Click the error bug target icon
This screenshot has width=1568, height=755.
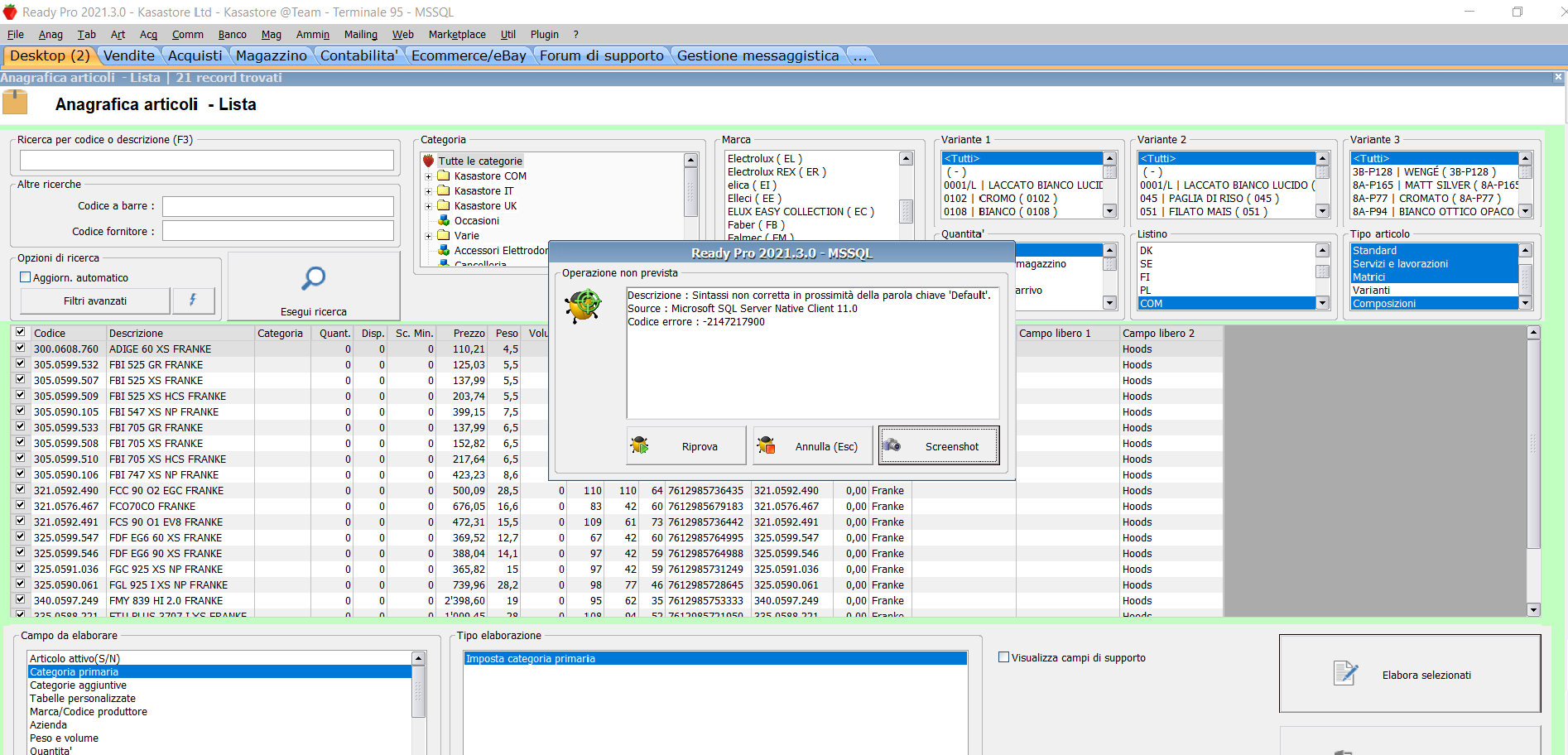click(584, 305)
